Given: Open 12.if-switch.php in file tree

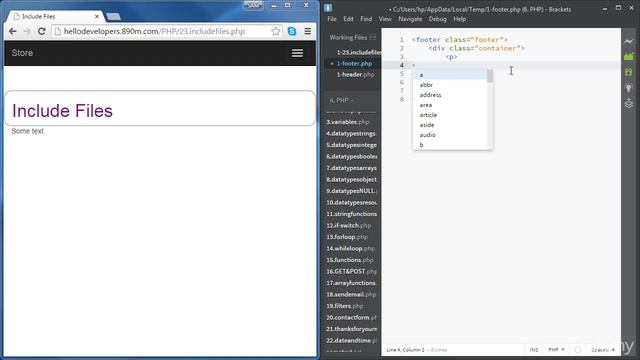Looking at the screenshot, I should point(348,225).
